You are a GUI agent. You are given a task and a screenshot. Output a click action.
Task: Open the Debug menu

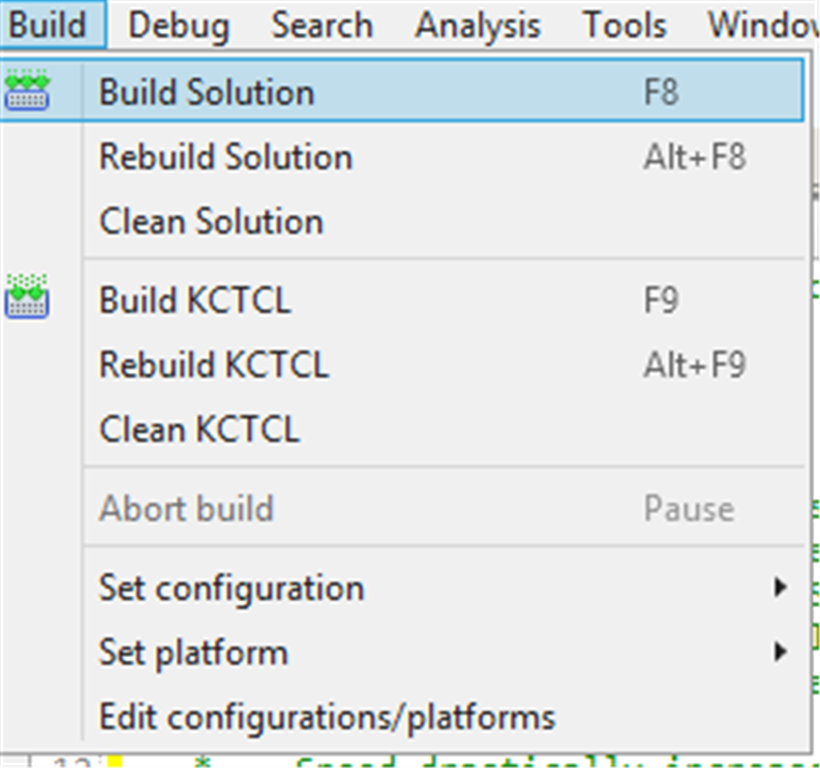179,25
